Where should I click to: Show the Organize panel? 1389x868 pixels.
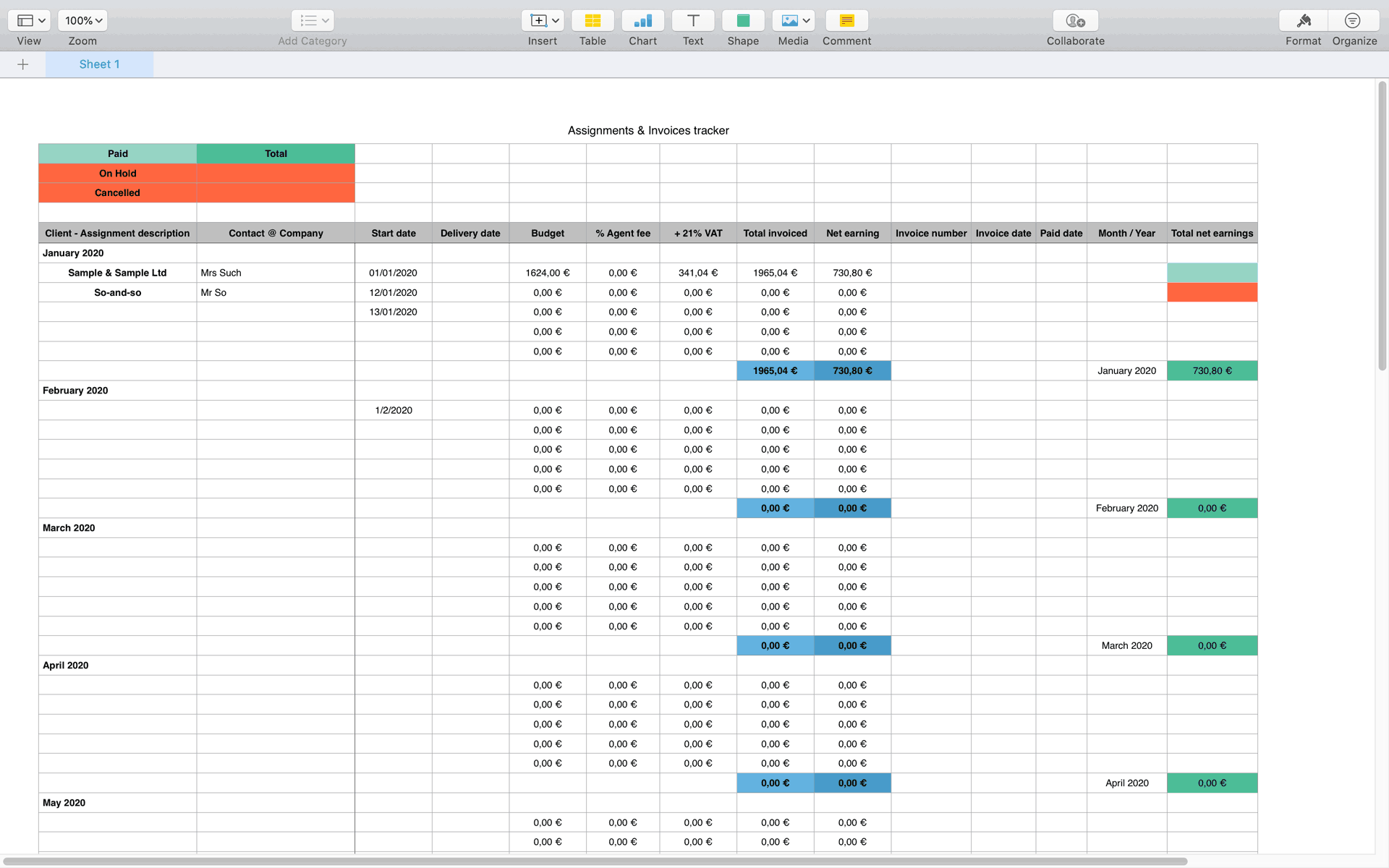[x=1353, y=21]
